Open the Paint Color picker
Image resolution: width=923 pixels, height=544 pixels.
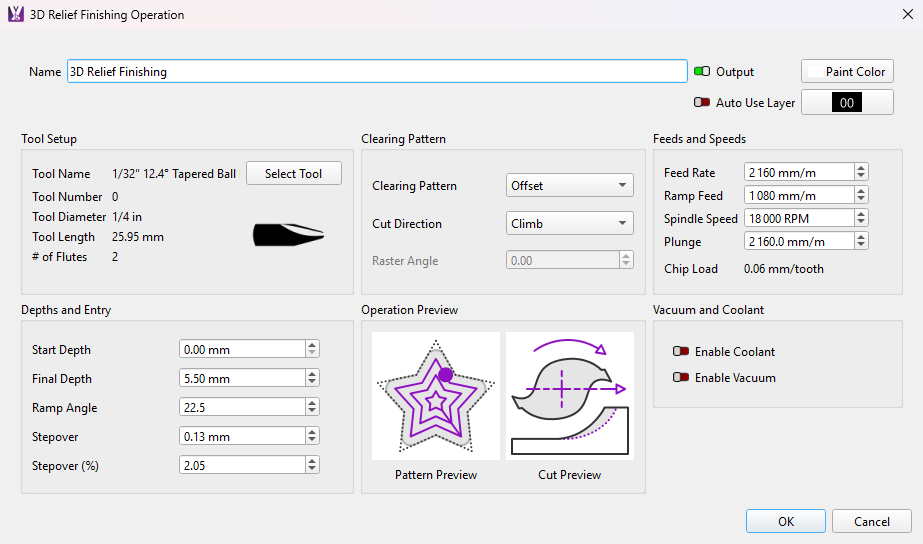847,71
